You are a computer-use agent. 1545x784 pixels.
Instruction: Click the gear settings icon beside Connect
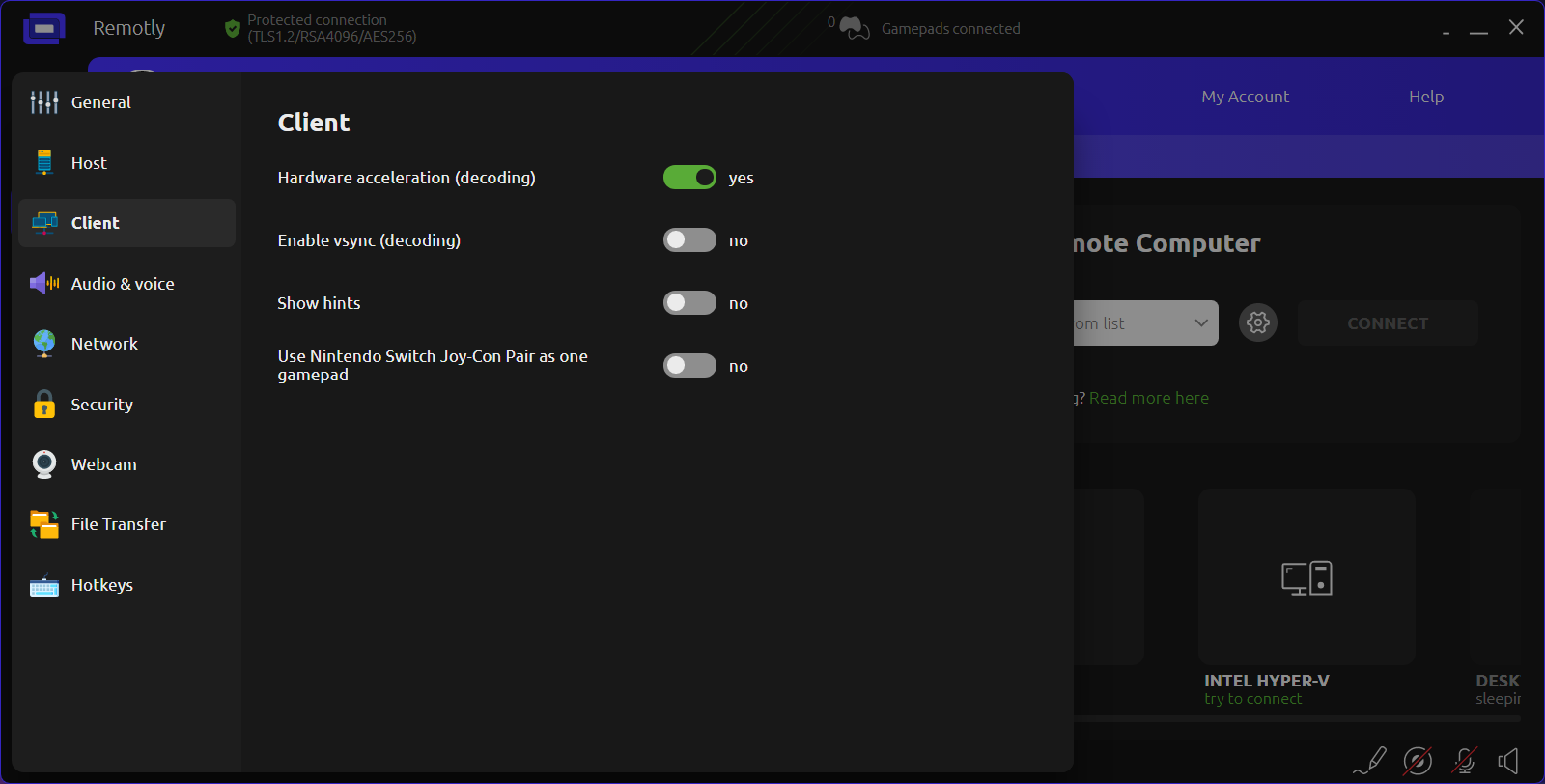tap(1258, 322)
